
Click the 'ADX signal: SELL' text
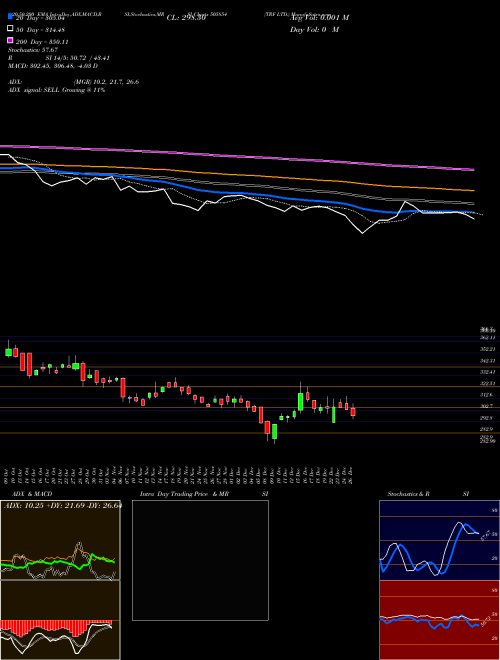pos(56,90)
